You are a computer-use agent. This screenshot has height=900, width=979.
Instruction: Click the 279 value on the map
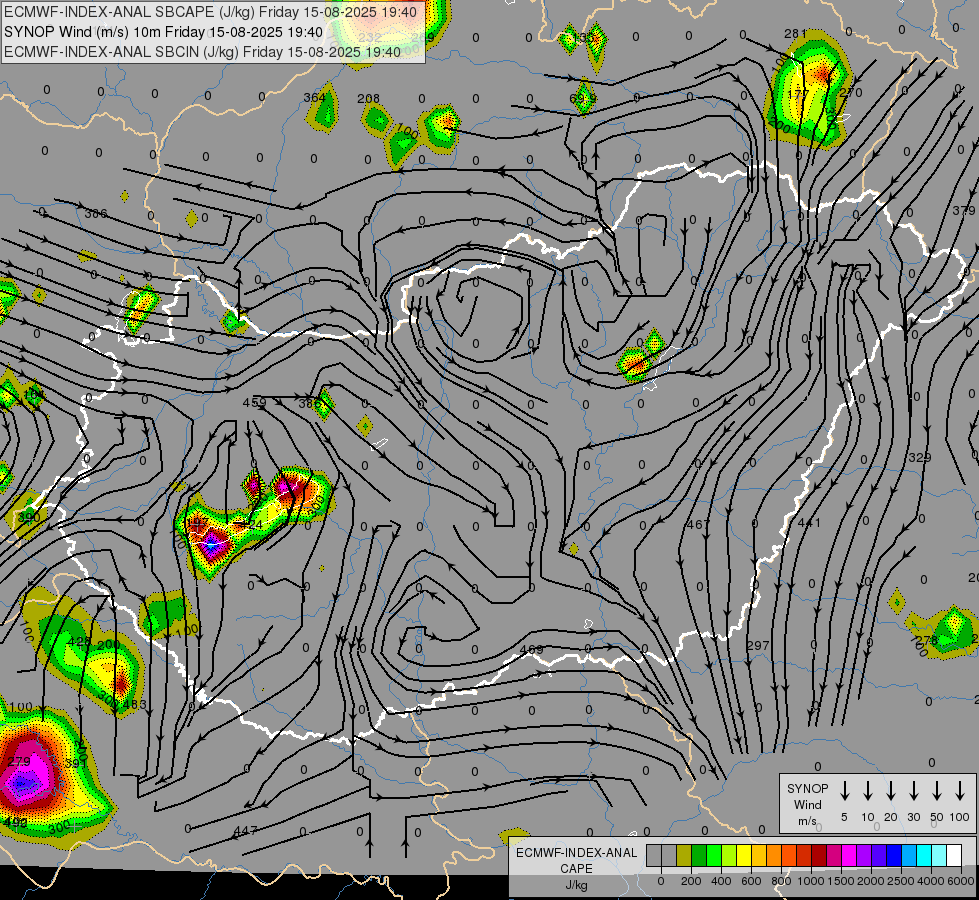pos(19,761)
